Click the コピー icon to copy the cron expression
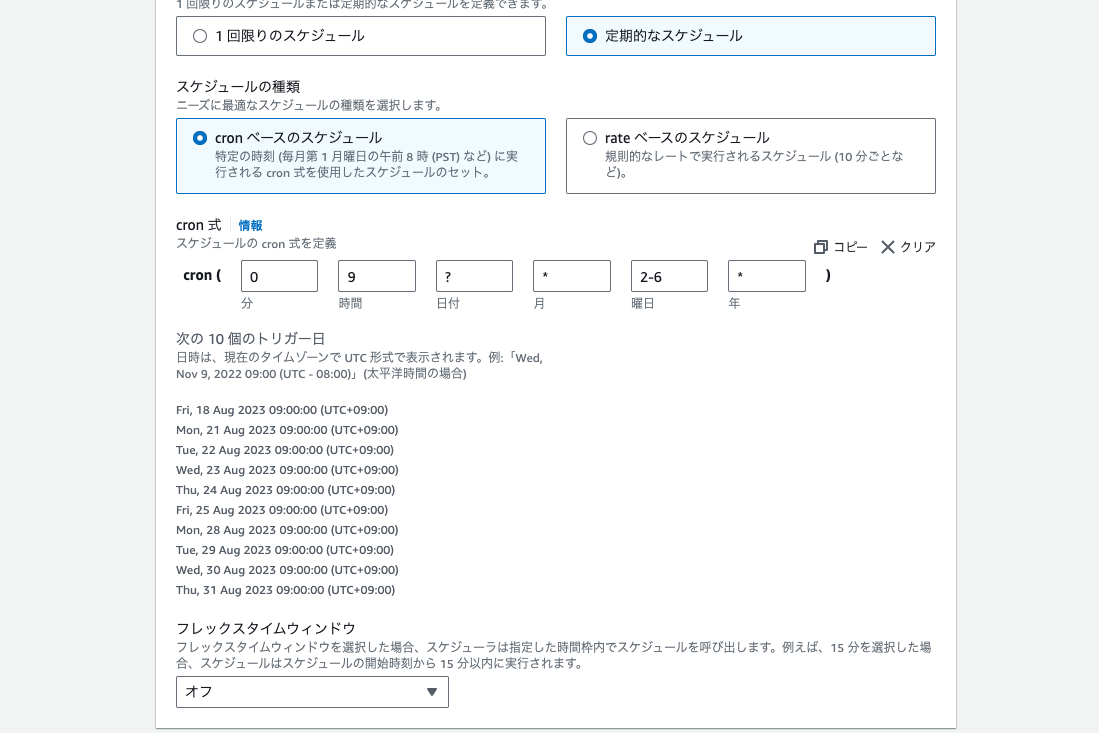This screenshot has height=733, width=1099. (x=840, y=247)
